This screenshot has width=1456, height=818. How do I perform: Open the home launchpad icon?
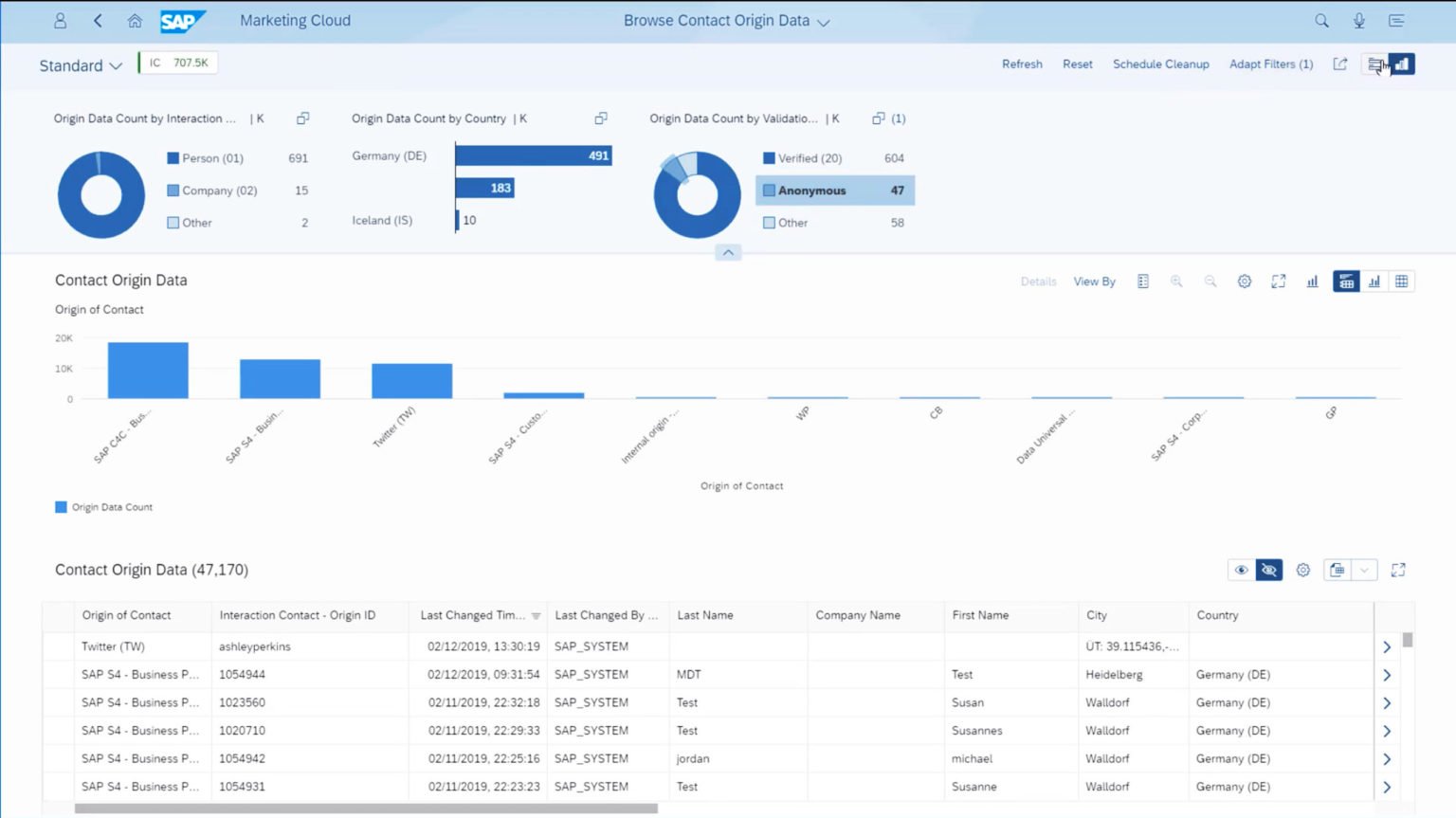pyautogui.click(x=135, y=20)
